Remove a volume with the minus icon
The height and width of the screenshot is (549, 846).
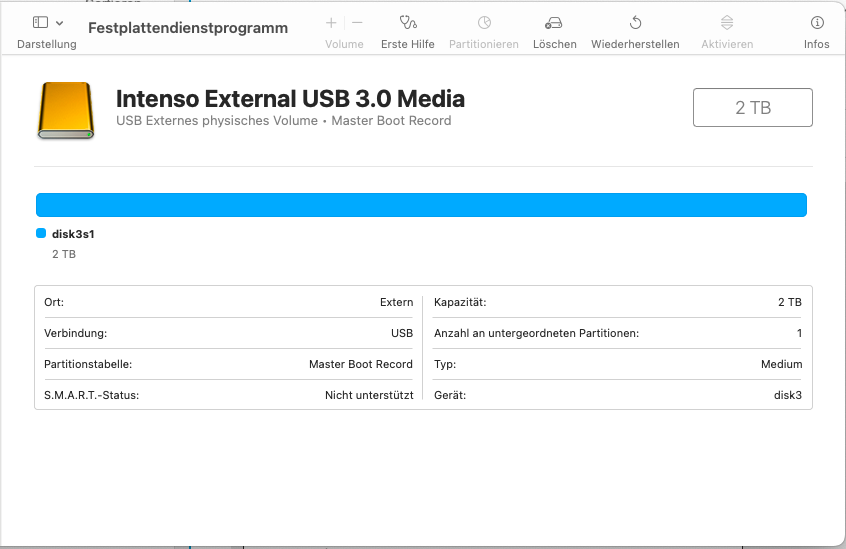click(357, 22)
